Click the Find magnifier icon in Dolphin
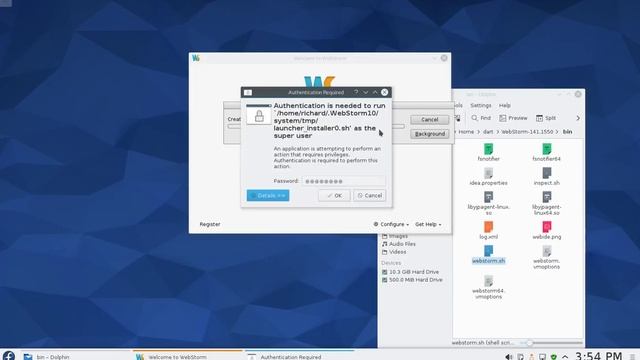Screen dimensions: 640x360 [x=474, y=118]
